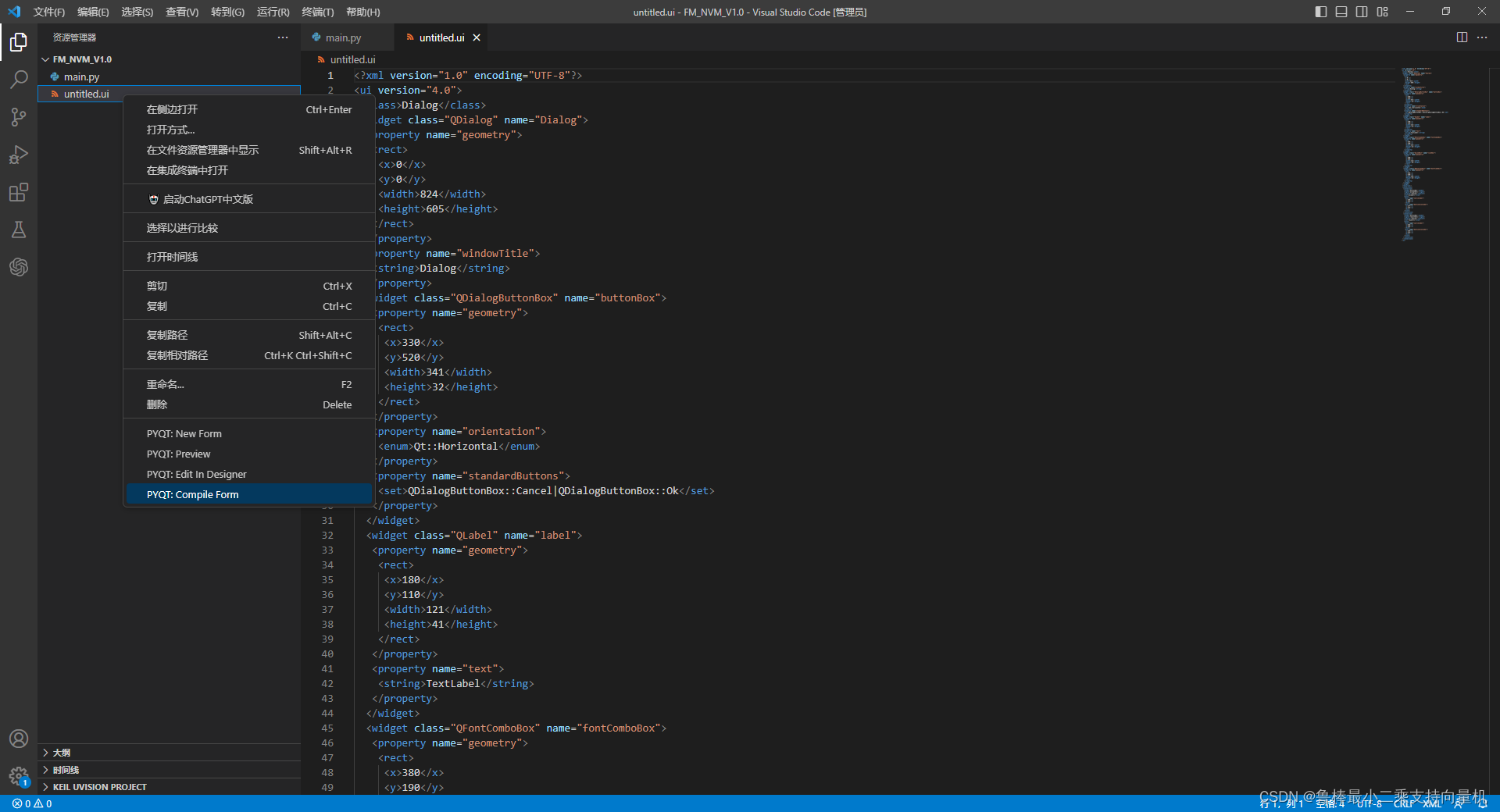Open the 运行(R) menu
Viewport: 1500px width, 812px height.
(273, 12)
